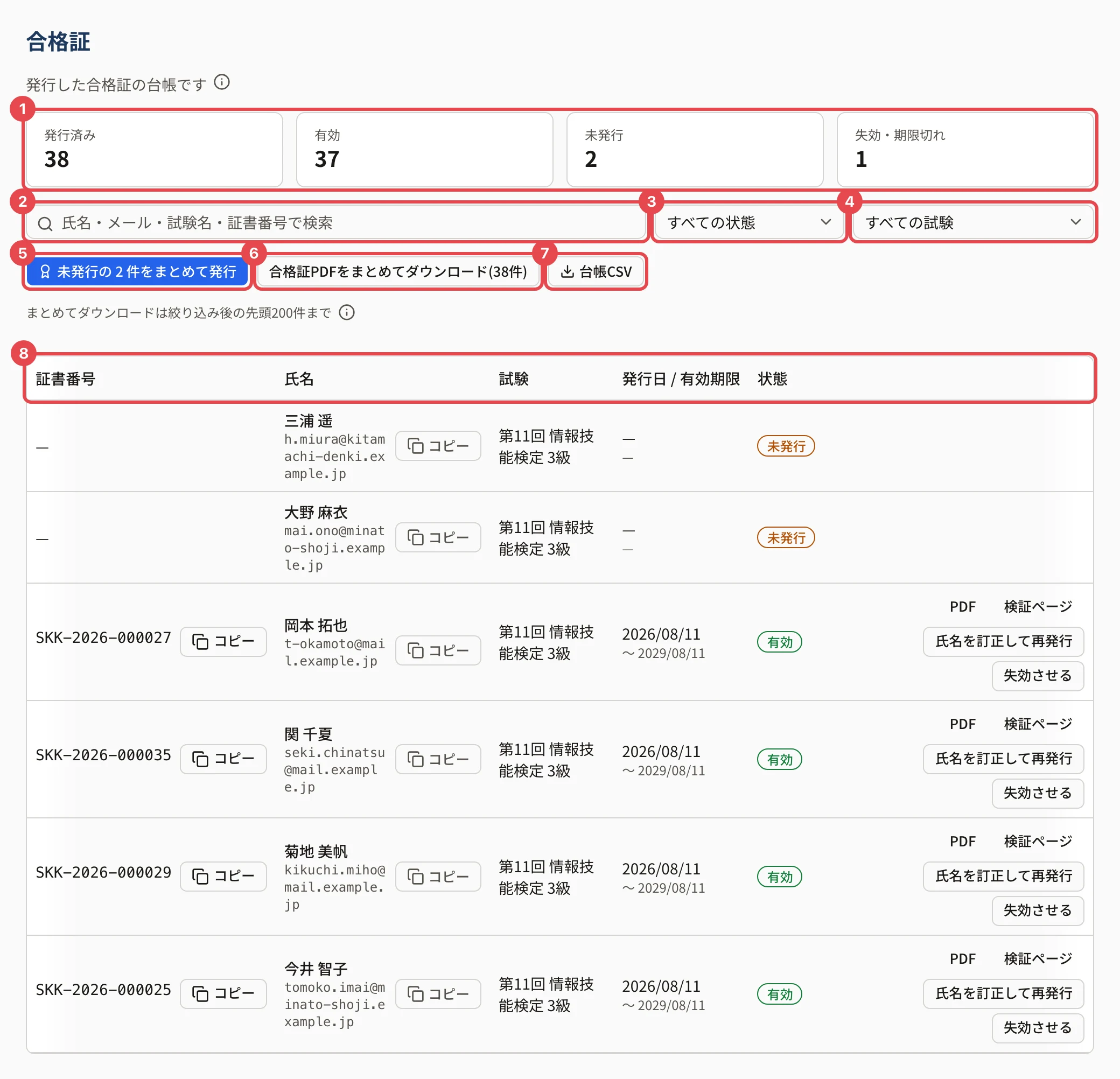Image resolution: width=1120 pixels, height=1079 pixels.
Task: Click the search field for 氏名・メール・試験名
Action: click(x=336, y=222)
